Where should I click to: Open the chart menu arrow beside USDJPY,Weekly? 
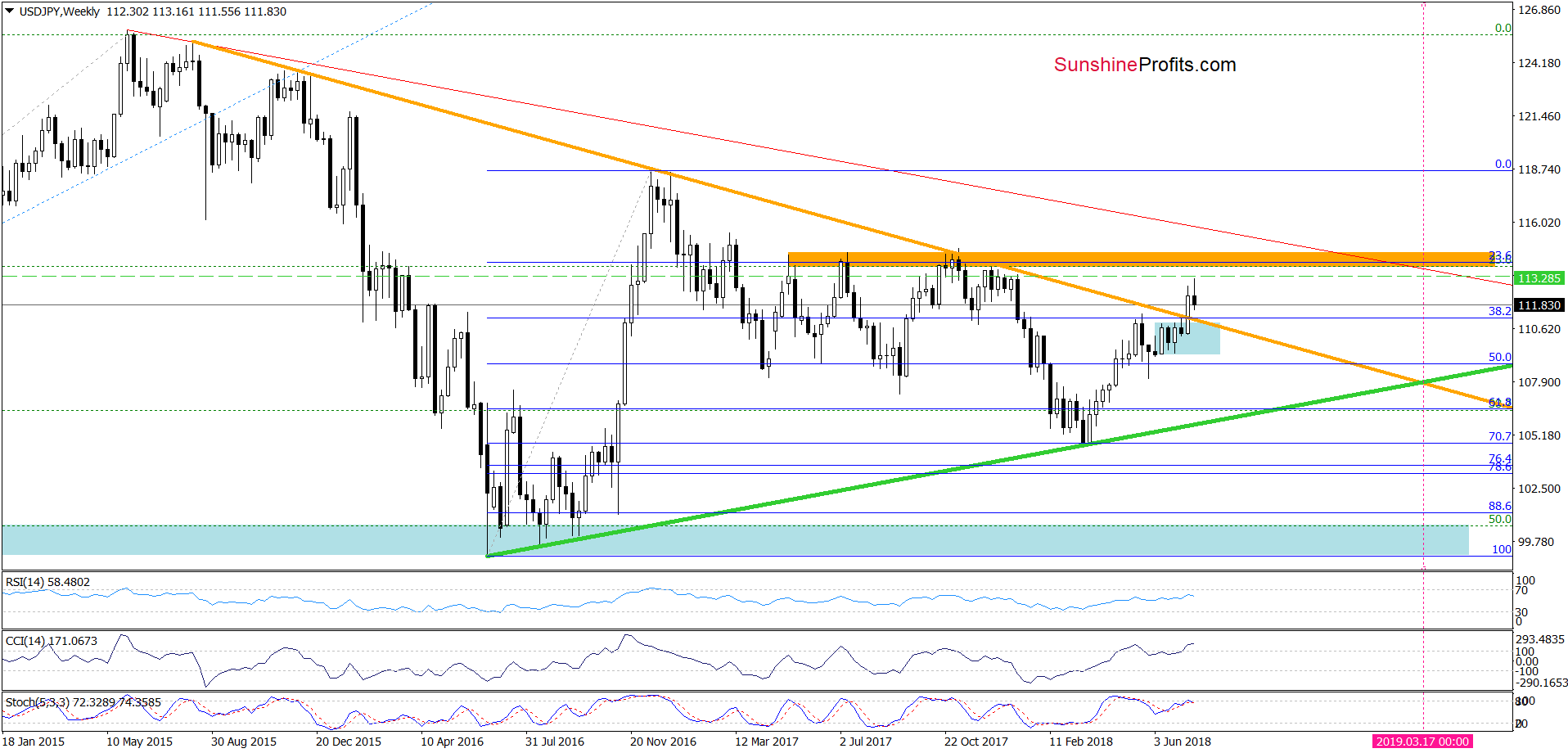click(x=10, y=11)
